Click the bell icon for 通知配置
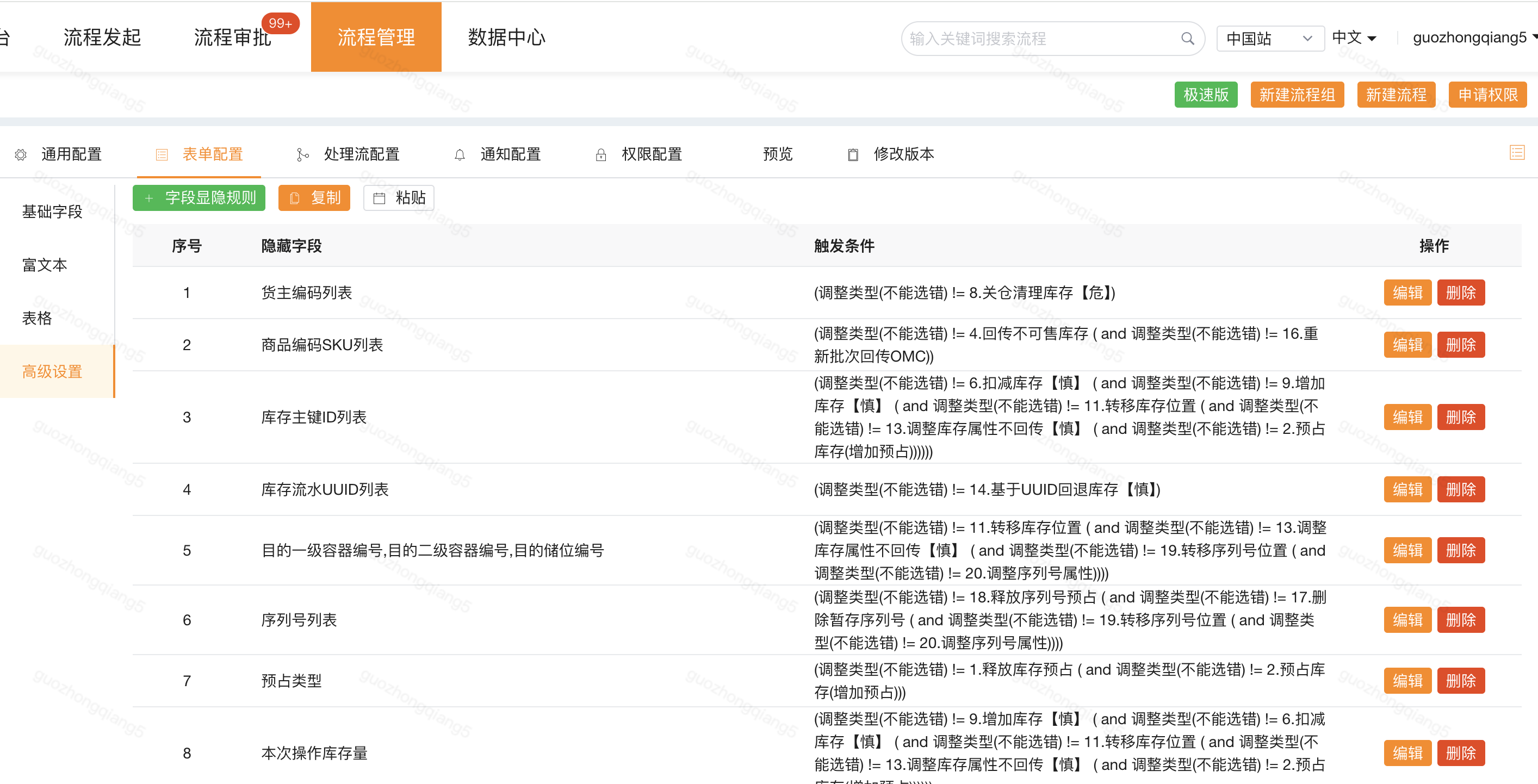Screen dimensions: 1538x784 click(459, 155)
